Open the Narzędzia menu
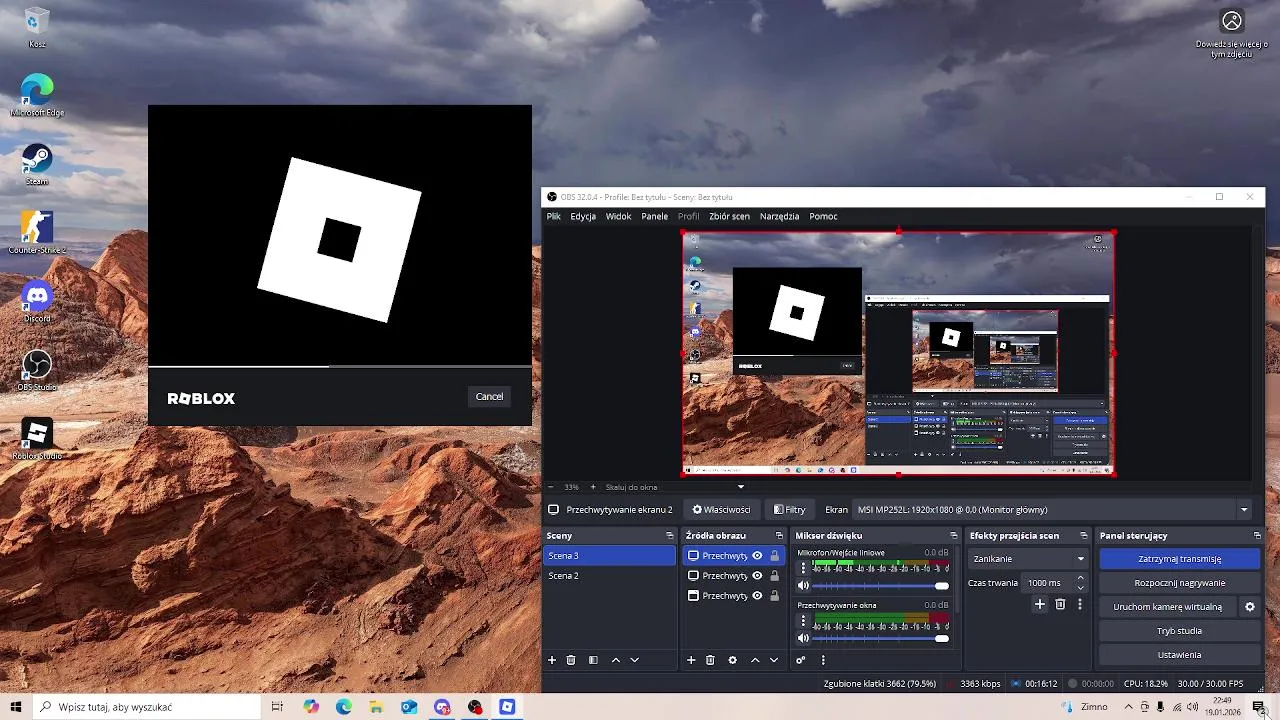Screen dimensions: 1280x720 [779, 216]
